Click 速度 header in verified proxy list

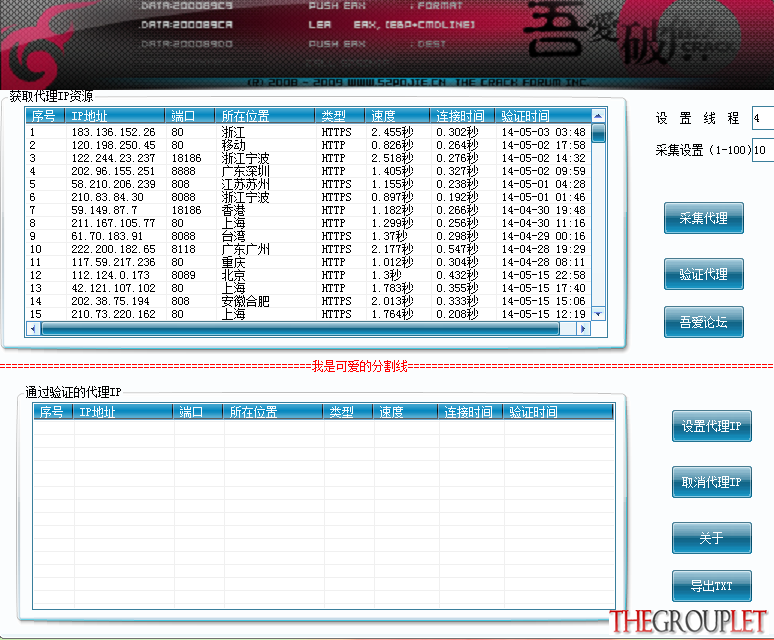[405, 412]
